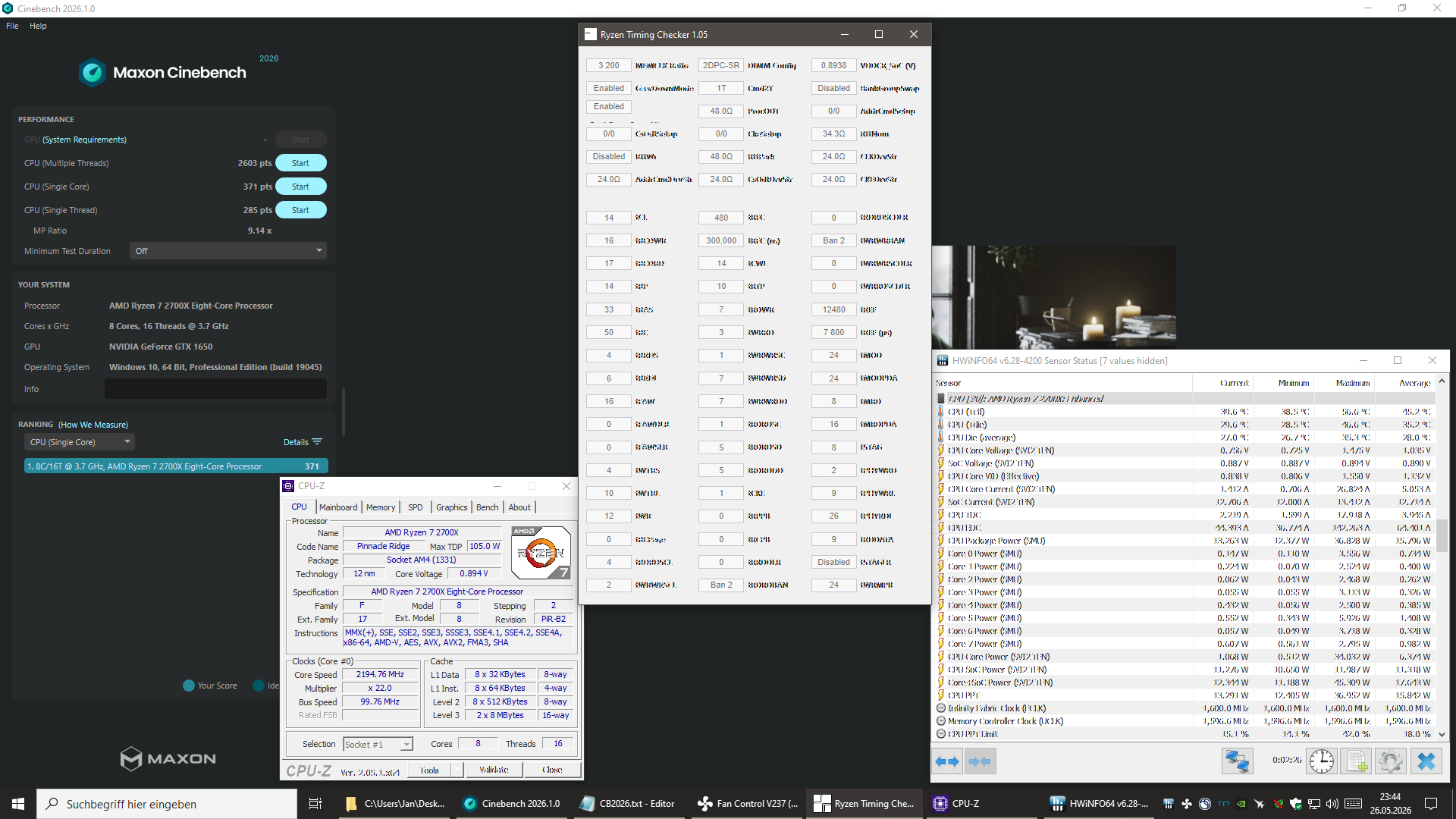Start the CPU Single Core benchmark
The width and height of the screenshot is (1456, 819).
[300, 187]
